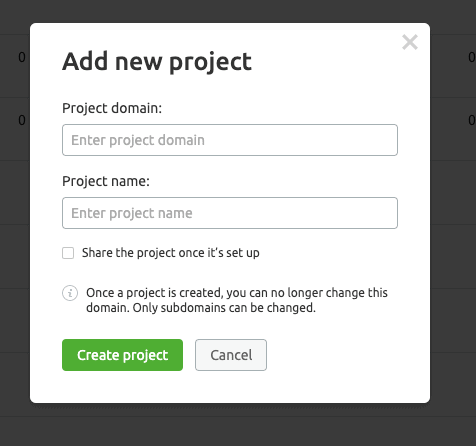Click the green Create project button

(x=122, y=355)
